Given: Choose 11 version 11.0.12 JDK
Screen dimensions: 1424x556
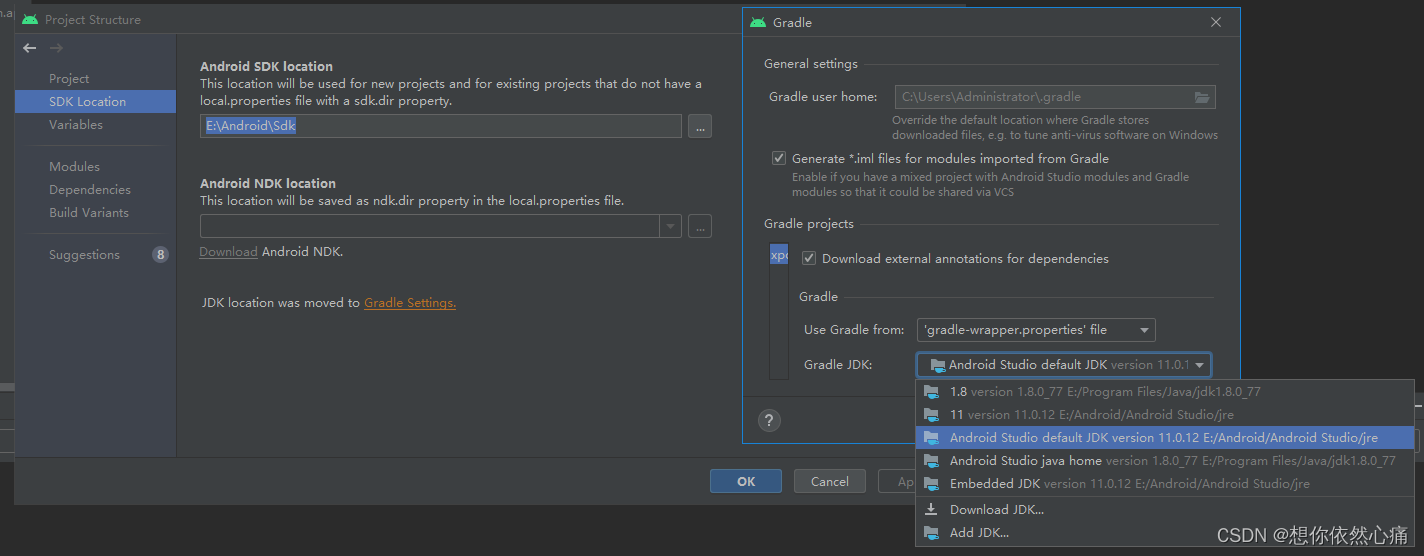Looking at the screenshot, I should pos(1165,415).
